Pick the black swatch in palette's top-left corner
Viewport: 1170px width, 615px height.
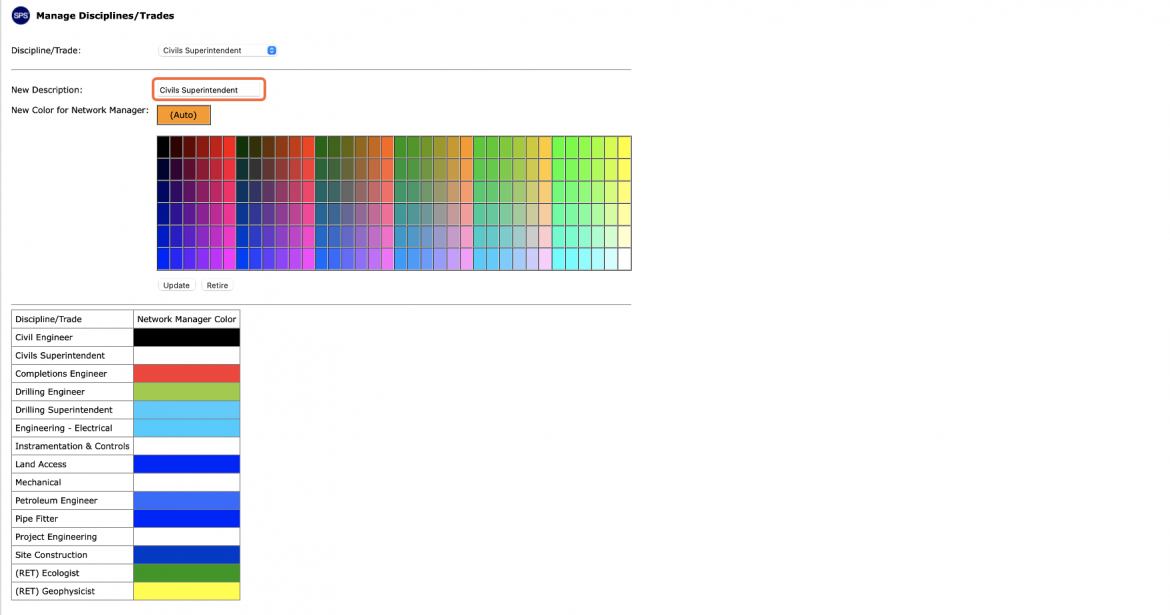point(163,147)
